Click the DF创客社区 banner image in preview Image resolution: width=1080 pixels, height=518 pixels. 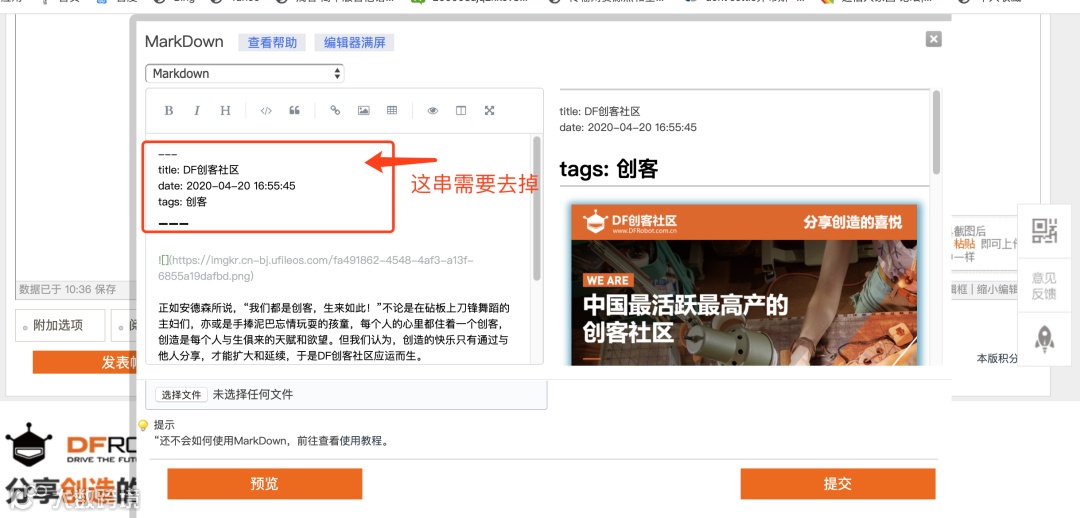coord(744,284)
